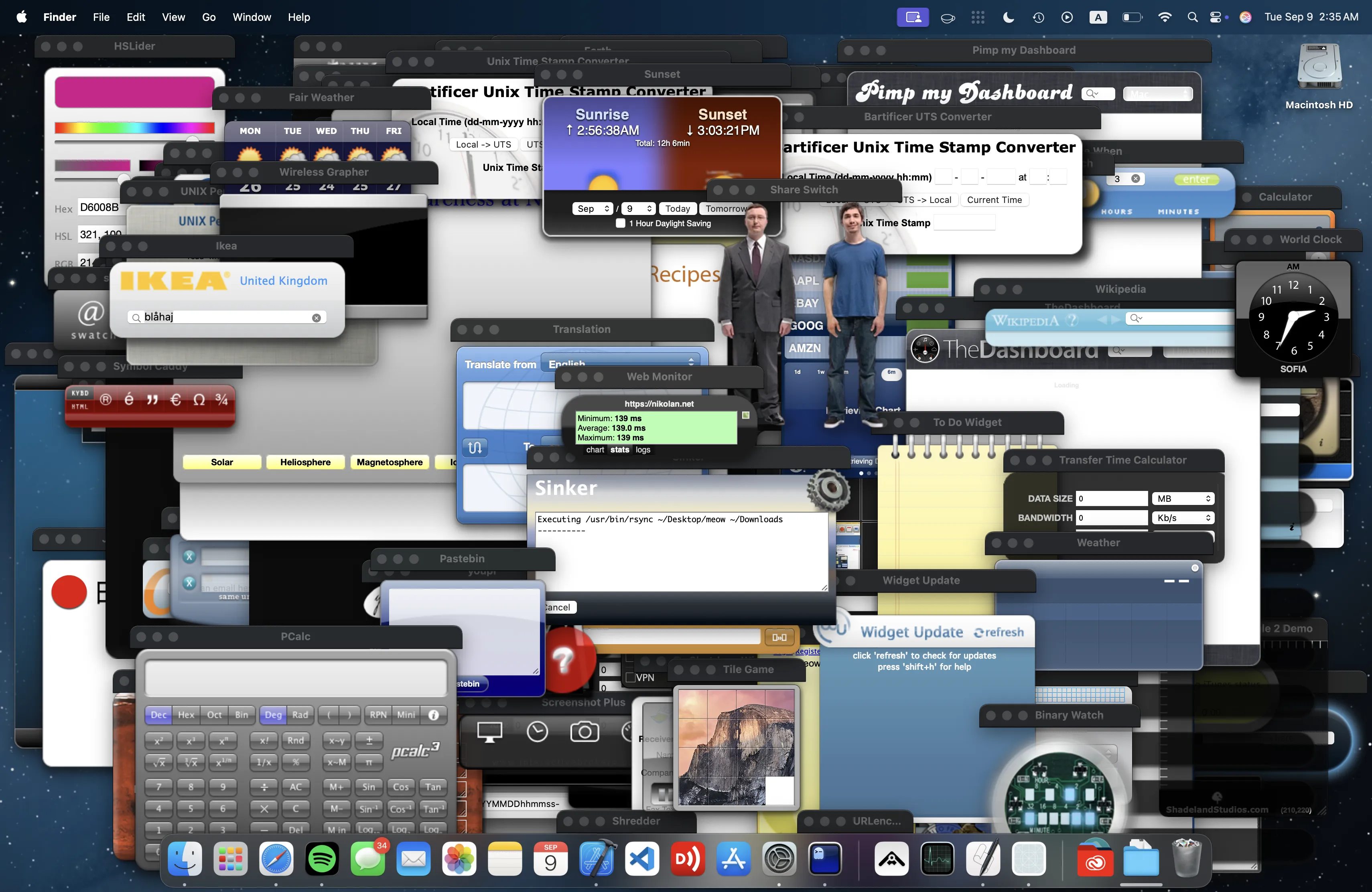1372x892 pixels.
Task: Click the rainbow hue slider in HSLider
Action: coord(134,128)
